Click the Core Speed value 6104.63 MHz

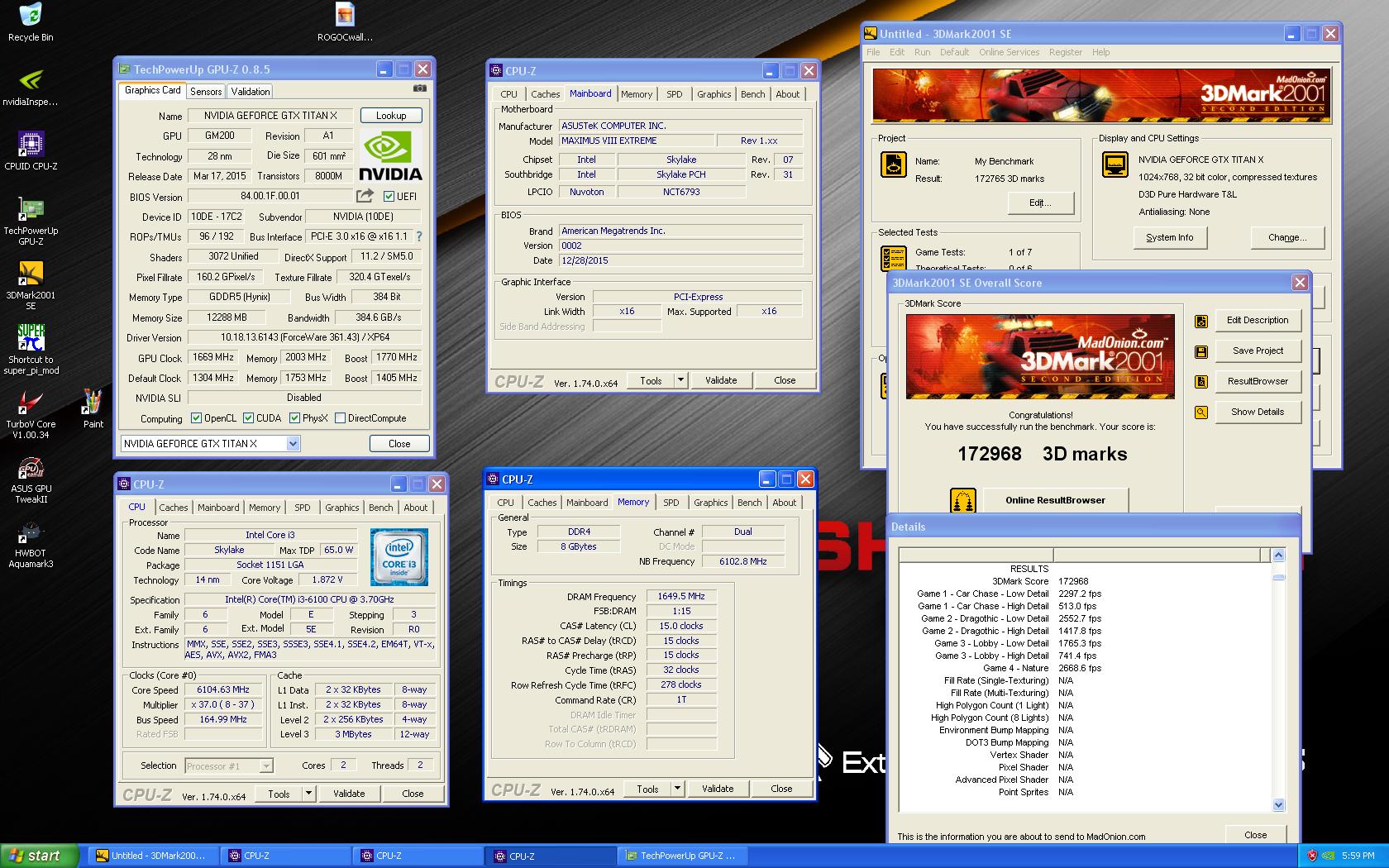pyautogui.click(x=223, y=690)
